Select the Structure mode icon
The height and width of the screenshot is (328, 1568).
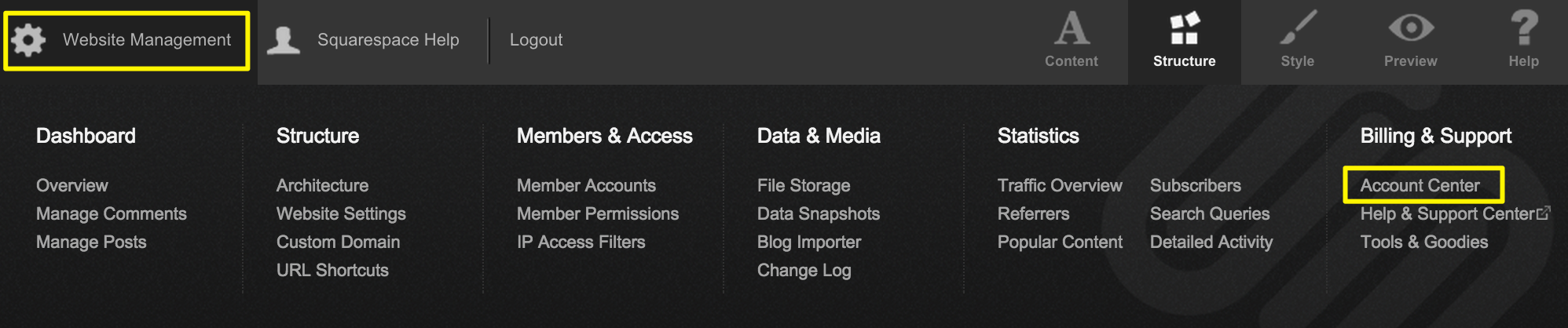[x=1184, y=29]
